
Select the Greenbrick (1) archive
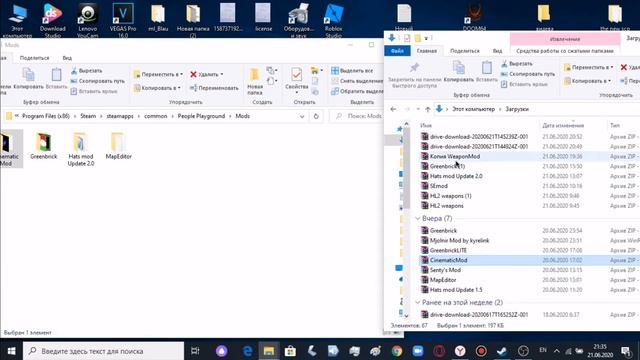tap(447, 166)
